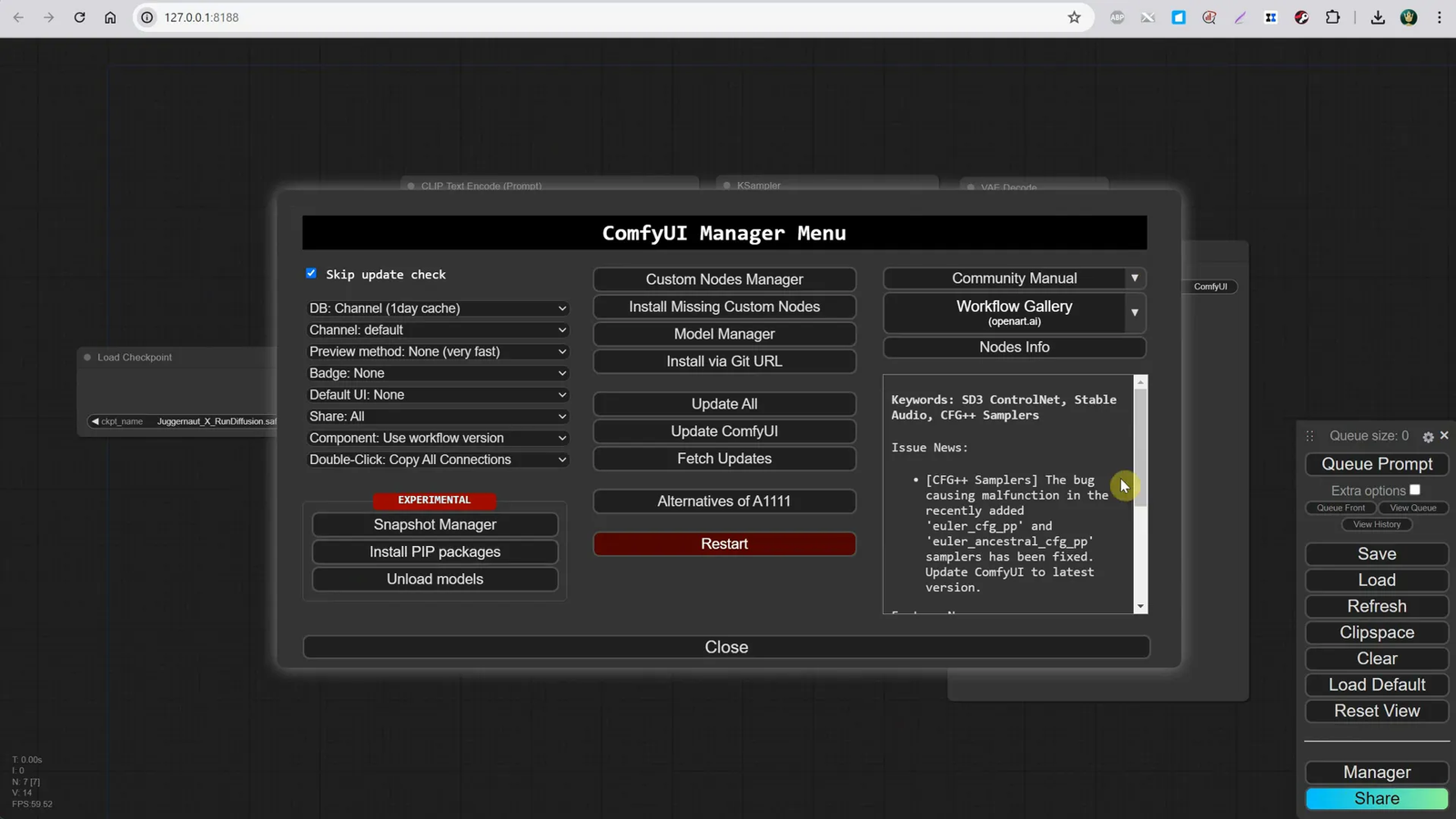The width and height of the screenshot is (1456, 819).
Task: Click the Queue Front button
Action: pyautogui.click(x=1340, y=508)
